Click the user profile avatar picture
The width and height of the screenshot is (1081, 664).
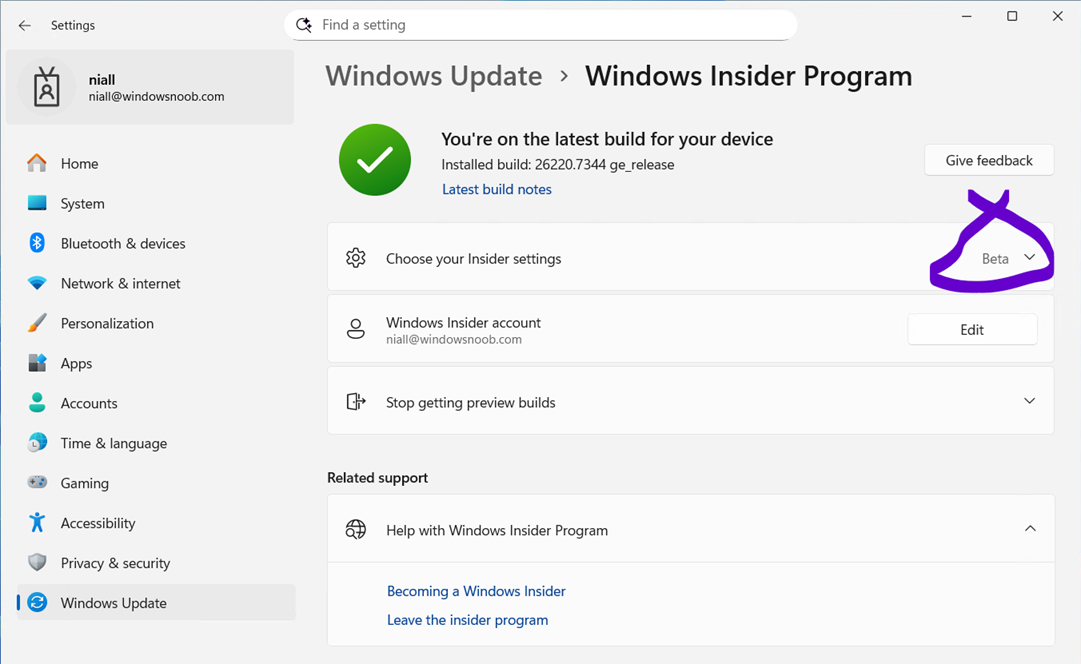pos(46,88)
